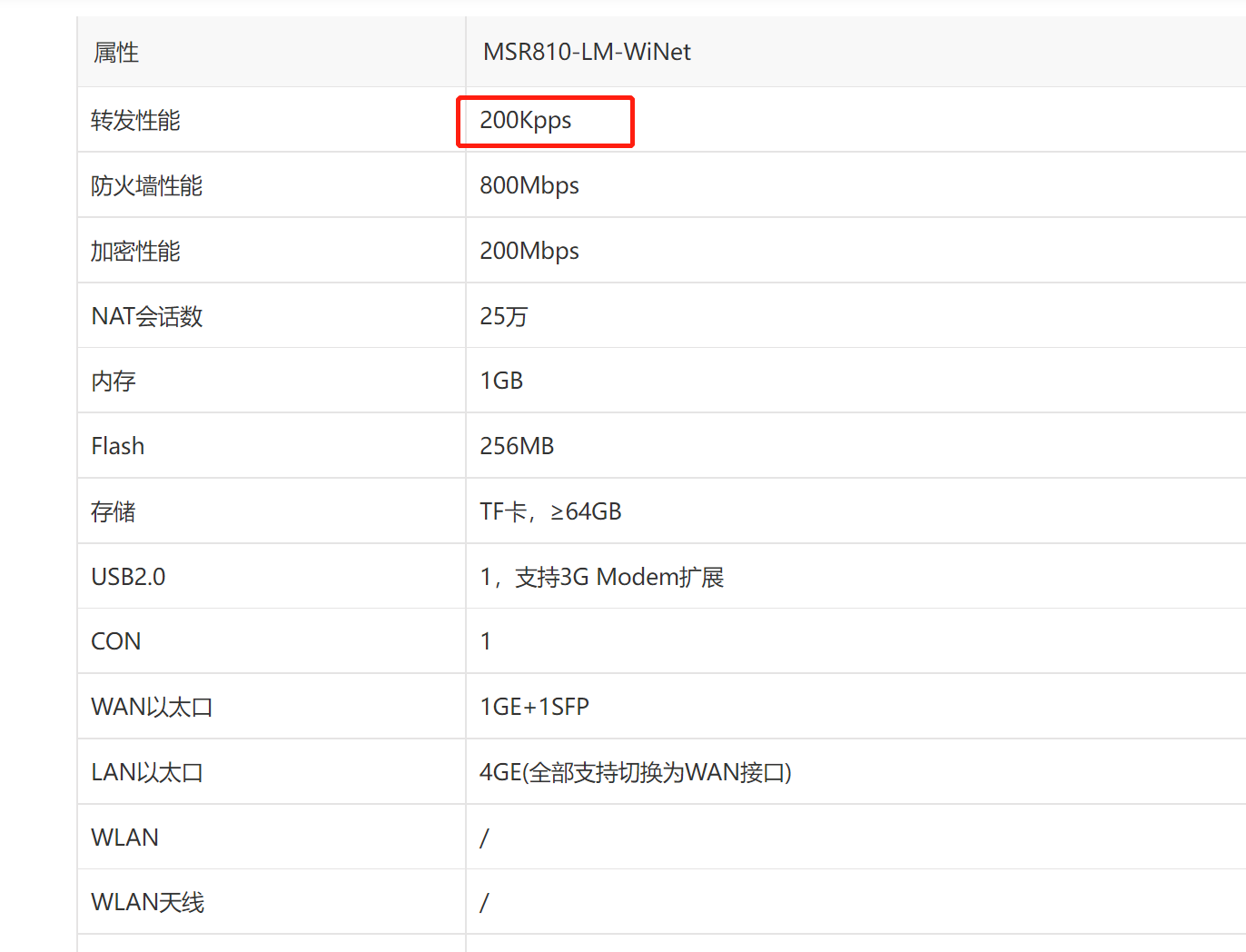Click the "存储" row label
The image size is (1246, 952).
click(114, 511)
